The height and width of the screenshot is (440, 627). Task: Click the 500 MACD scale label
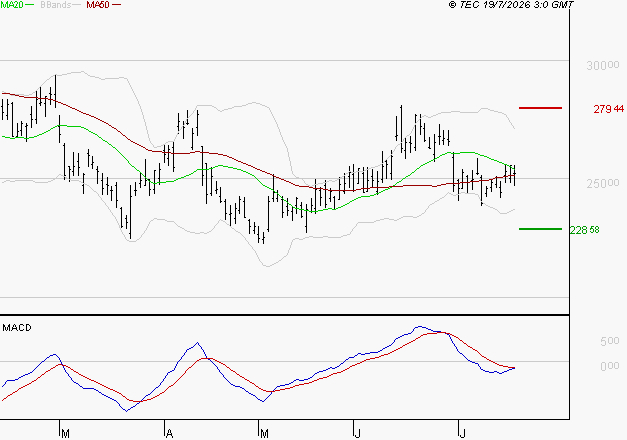pos(609,341)
